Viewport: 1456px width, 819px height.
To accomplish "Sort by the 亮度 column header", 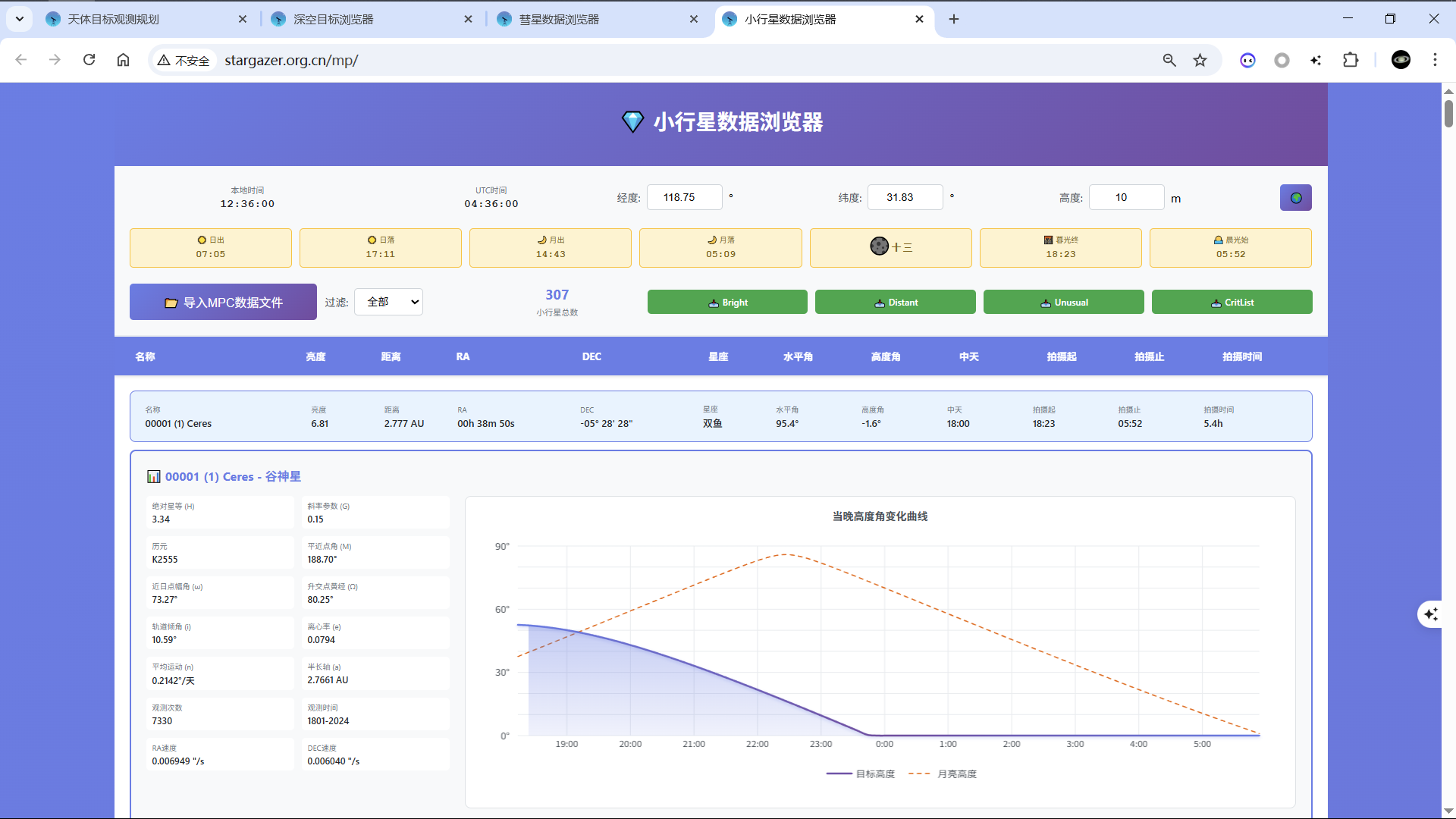I will pos(315,356).
